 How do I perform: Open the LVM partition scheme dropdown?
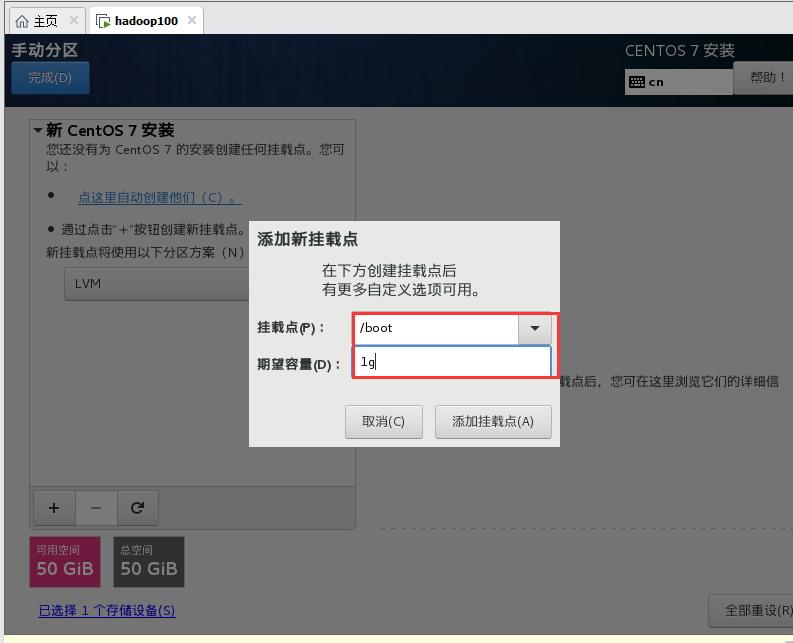click(157, 284)
